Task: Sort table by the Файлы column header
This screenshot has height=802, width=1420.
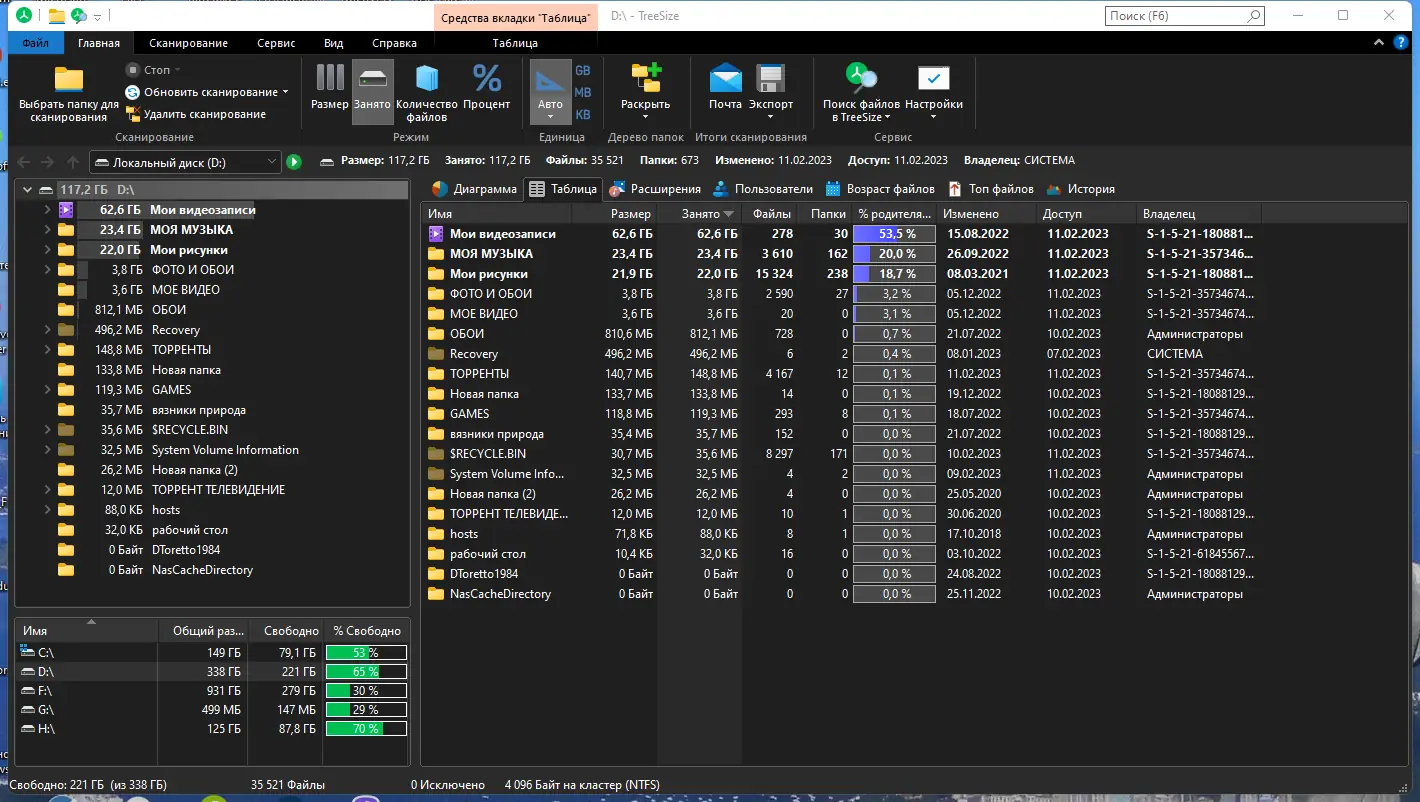Action: [x=771, y=214]
